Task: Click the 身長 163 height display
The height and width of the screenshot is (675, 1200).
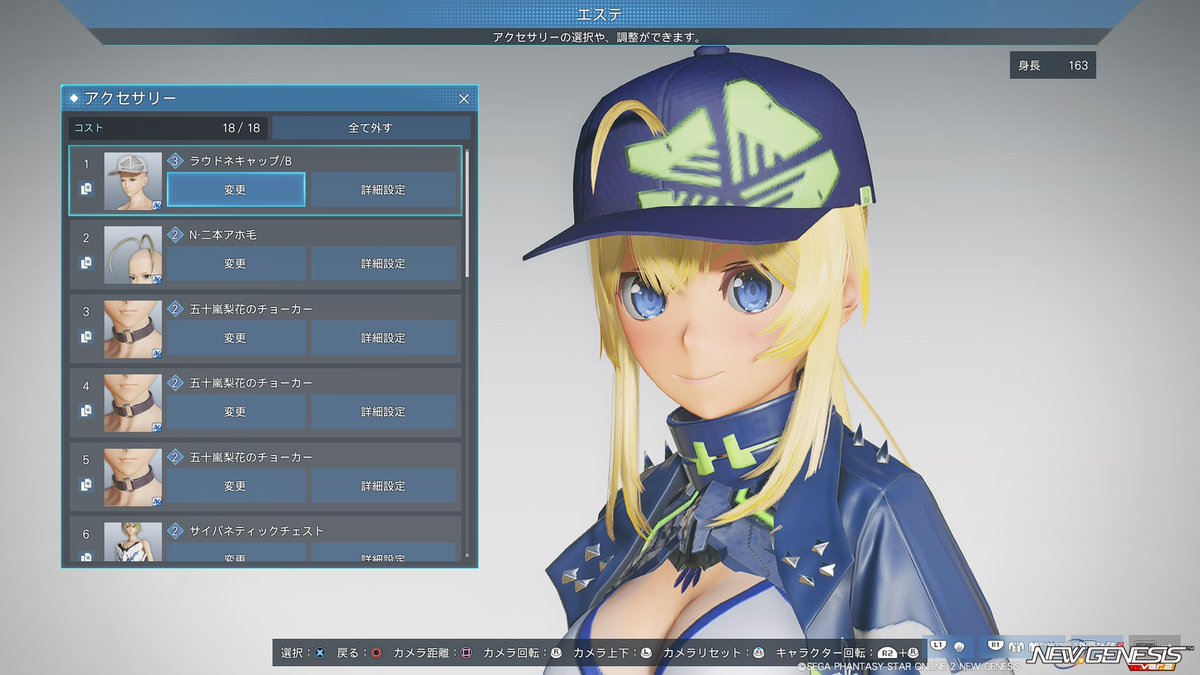Action: pyautogui.click(x=1052, y=66)
